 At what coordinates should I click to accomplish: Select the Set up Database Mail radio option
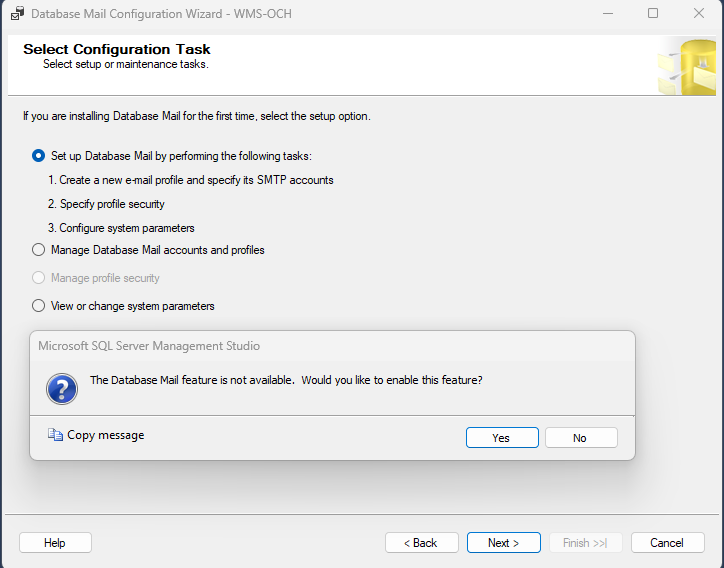coord(39,156)
